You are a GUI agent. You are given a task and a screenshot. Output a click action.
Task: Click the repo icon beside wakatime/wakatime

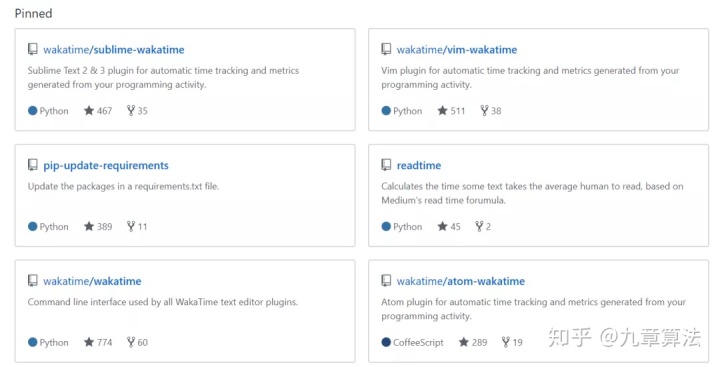coord(33,281)
